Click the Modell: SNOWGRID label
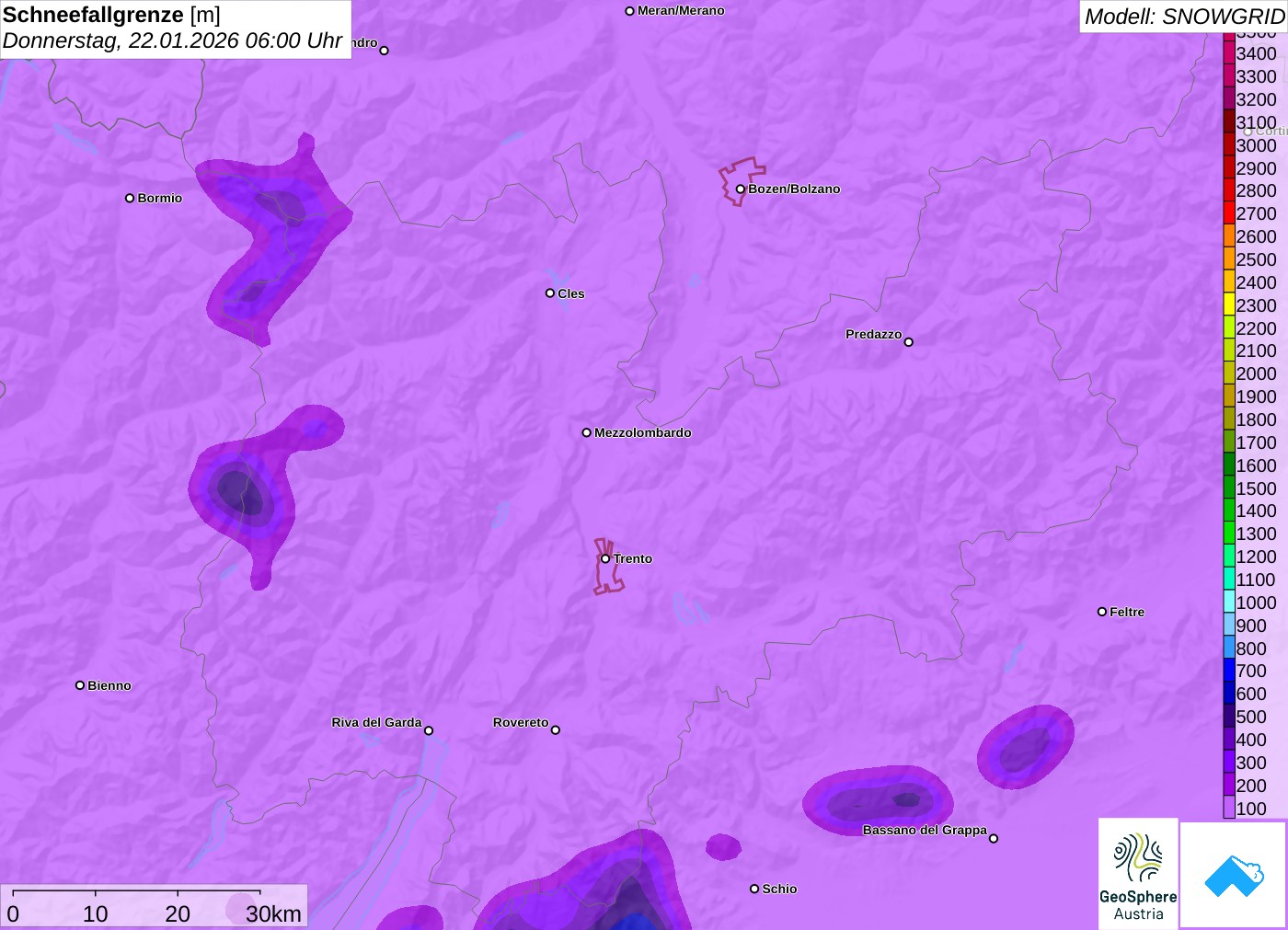 tap(1184, 17)
